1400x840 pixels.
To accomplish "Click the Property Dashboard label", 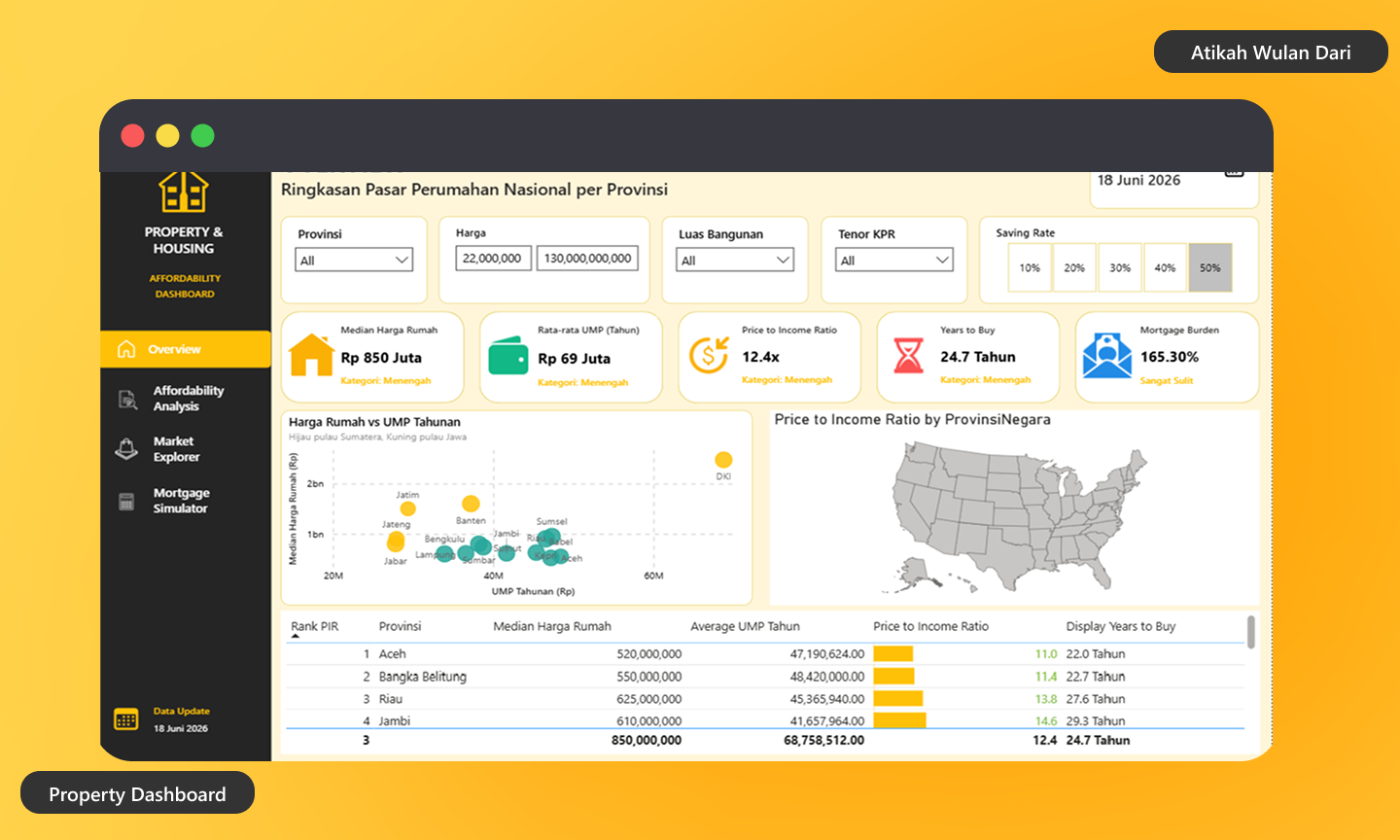I will tap(137, 794).
